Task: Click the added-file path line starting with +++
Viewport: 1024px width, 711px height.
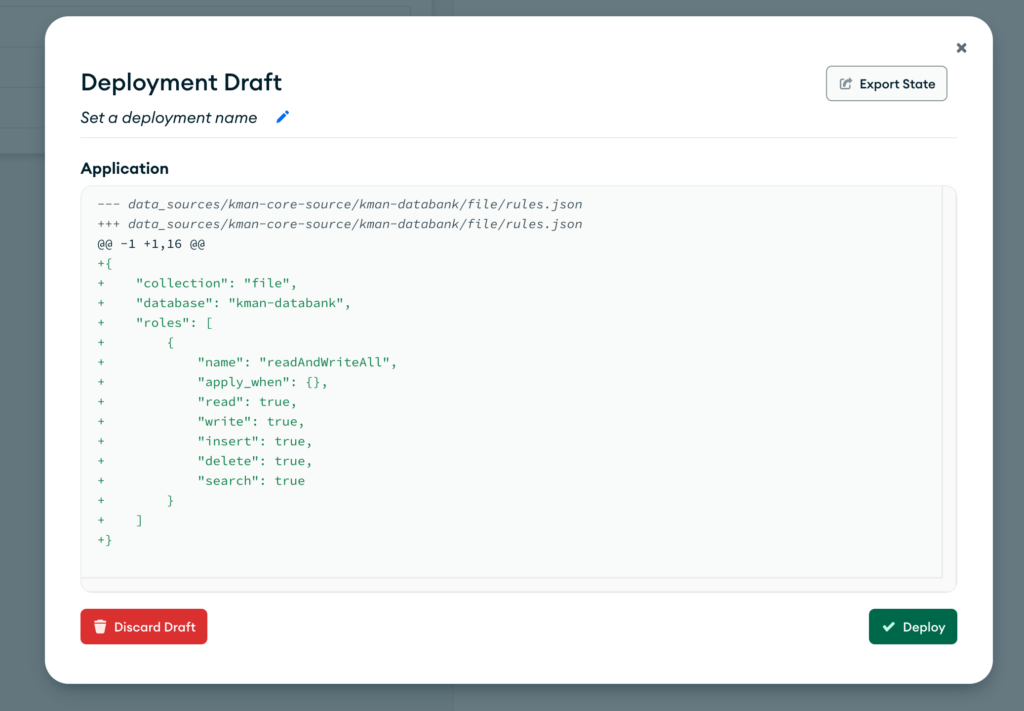Action: (340, 224)
